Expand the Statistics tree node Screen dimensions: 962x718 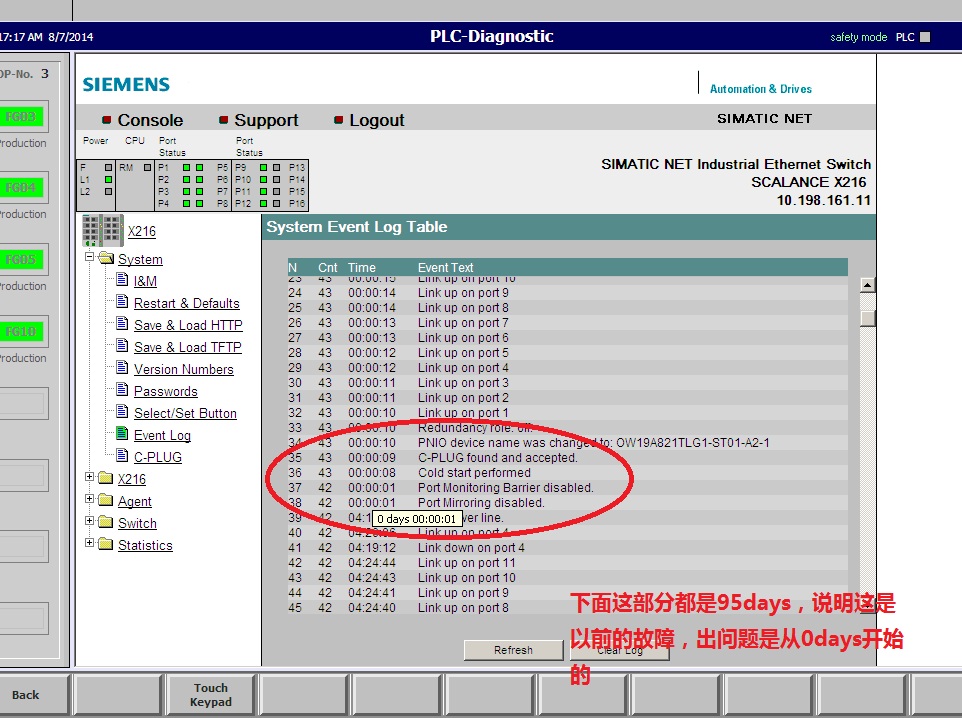[90, 542]
